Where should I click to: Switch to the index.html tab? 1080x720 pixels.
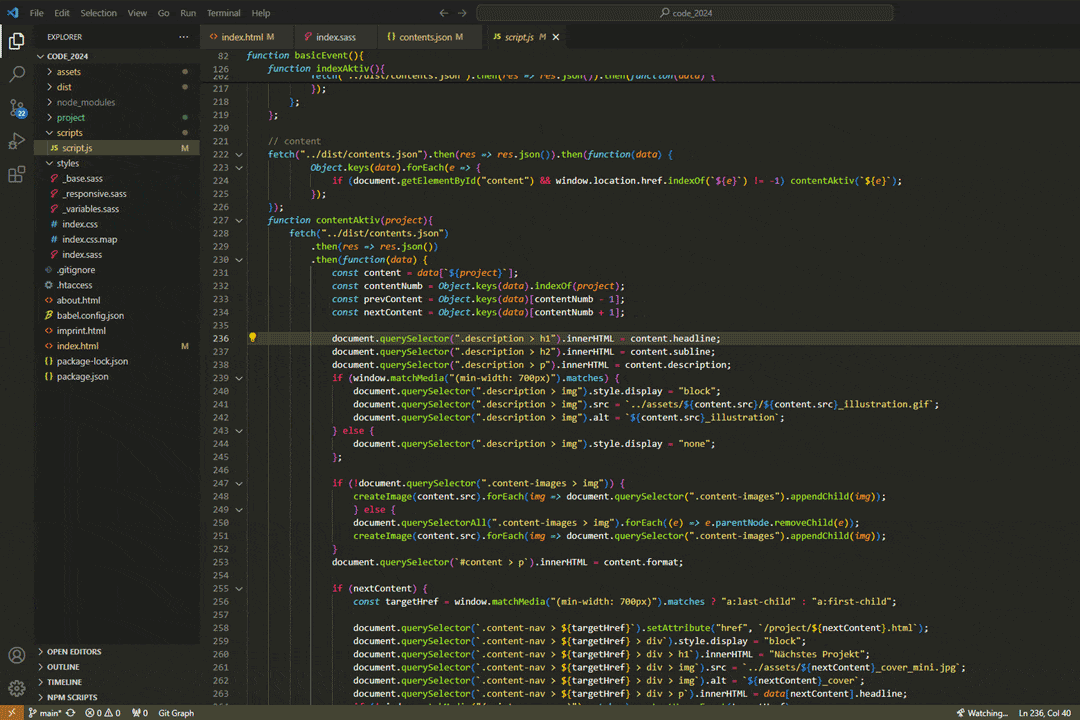pyautogui.click(x=247, y=37)
